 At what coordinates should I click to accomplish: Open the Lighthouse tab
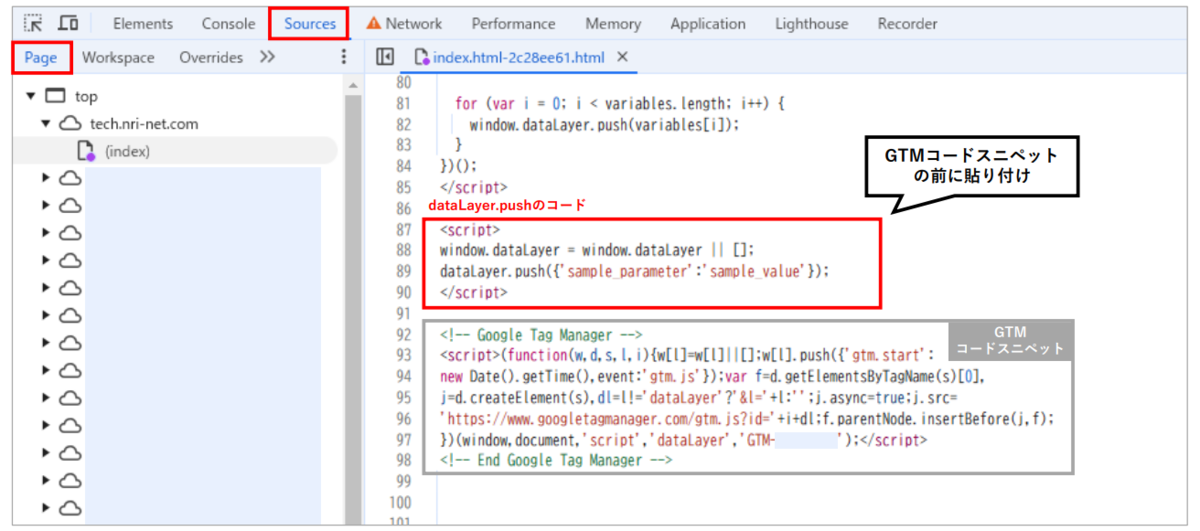(812, 23)
